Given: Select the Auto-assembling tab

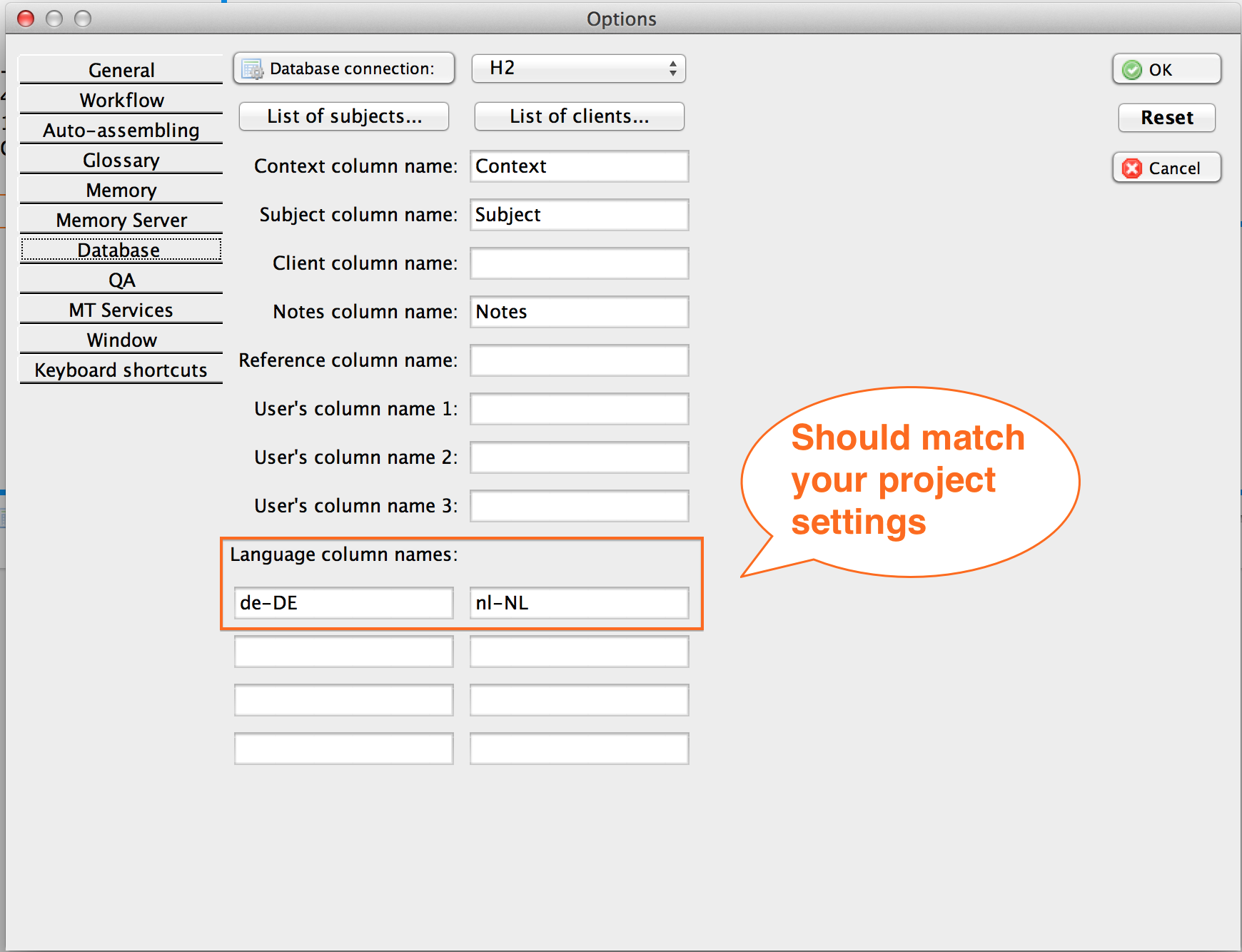Looking at the screenshot, I should tap(121, 130).
